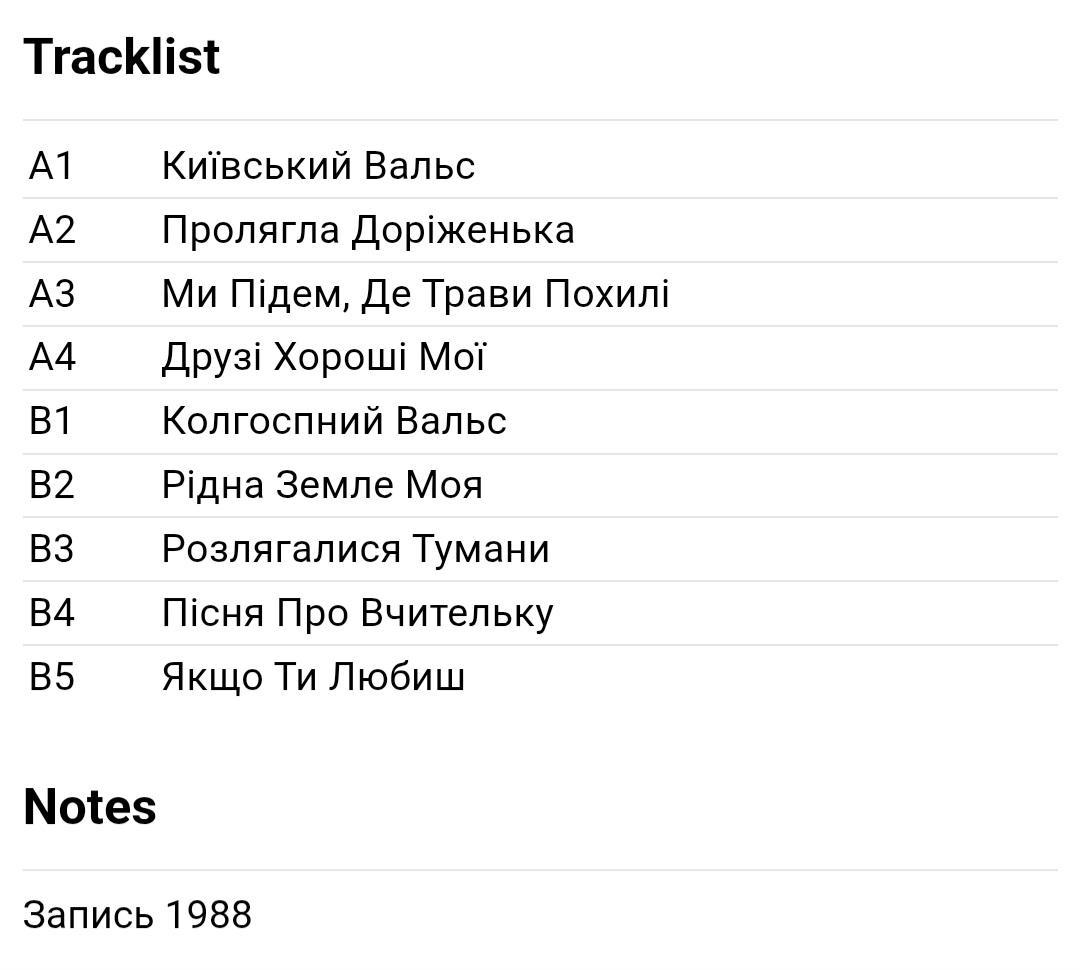Viewport: 1080px width, 970px height.
Task: Click the Notes section heading
Action: click(90, 807)
